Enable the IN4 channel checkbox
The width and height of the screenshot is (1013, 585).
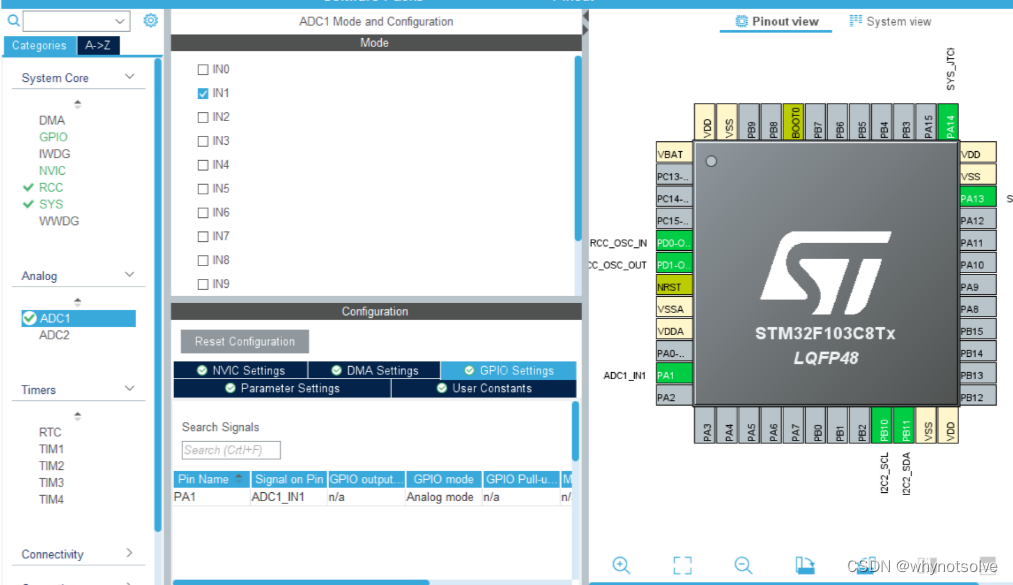203,165
